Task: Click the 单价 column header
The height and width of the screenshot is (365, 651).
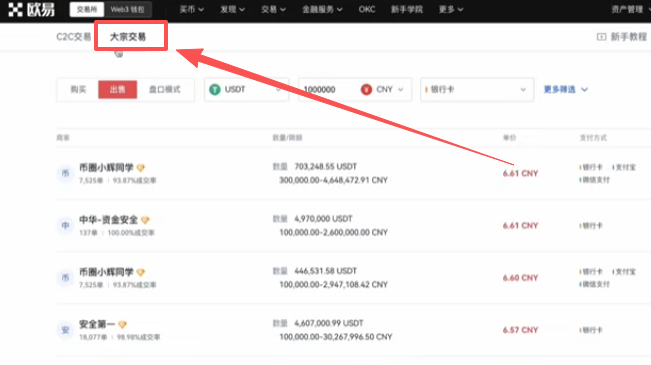Action: [509, 137]
